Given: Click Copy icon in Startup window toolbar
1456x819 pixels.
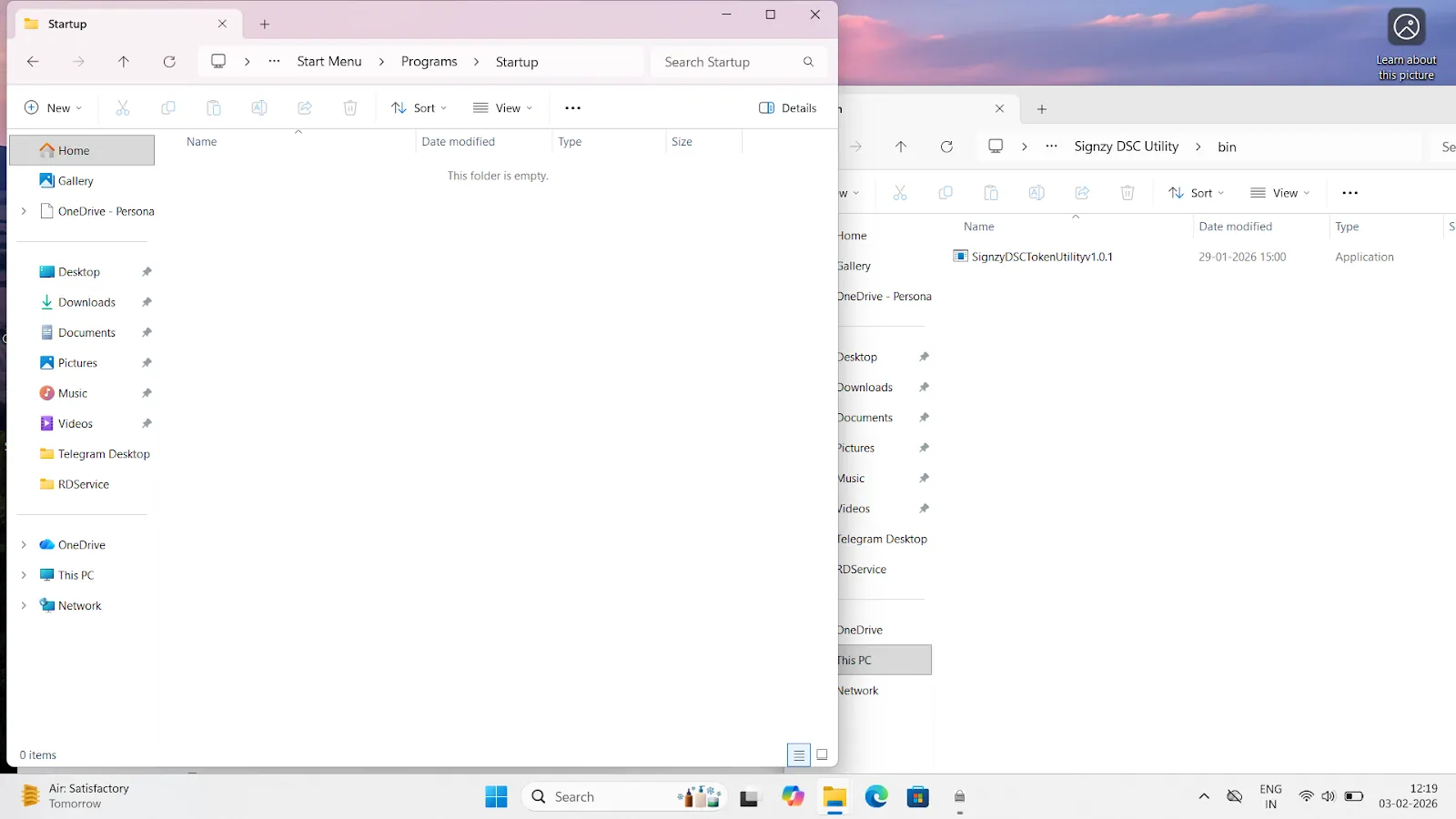Looking at the screenshot, I should pyautogui.click(x=168, y=108).
